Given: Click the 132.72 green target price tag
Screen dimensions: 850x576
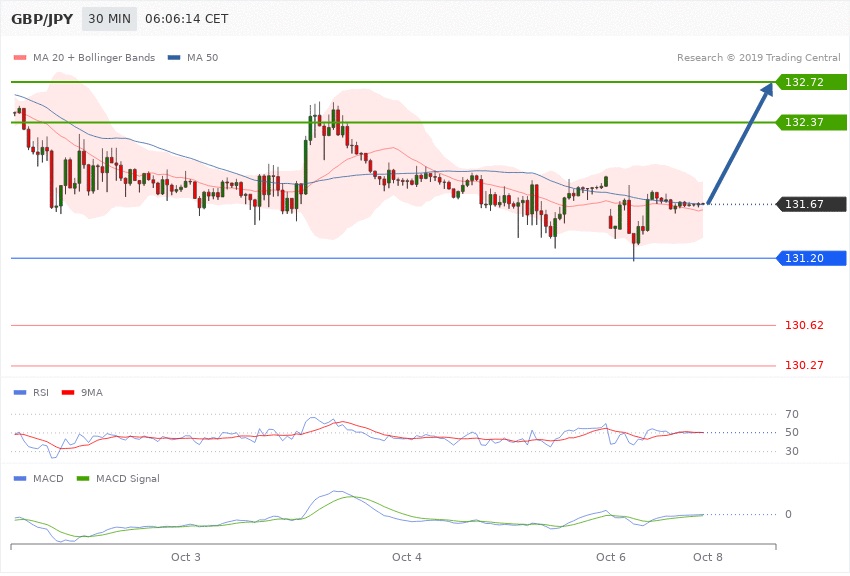Looking at the screenshot, I should [810, 82].
